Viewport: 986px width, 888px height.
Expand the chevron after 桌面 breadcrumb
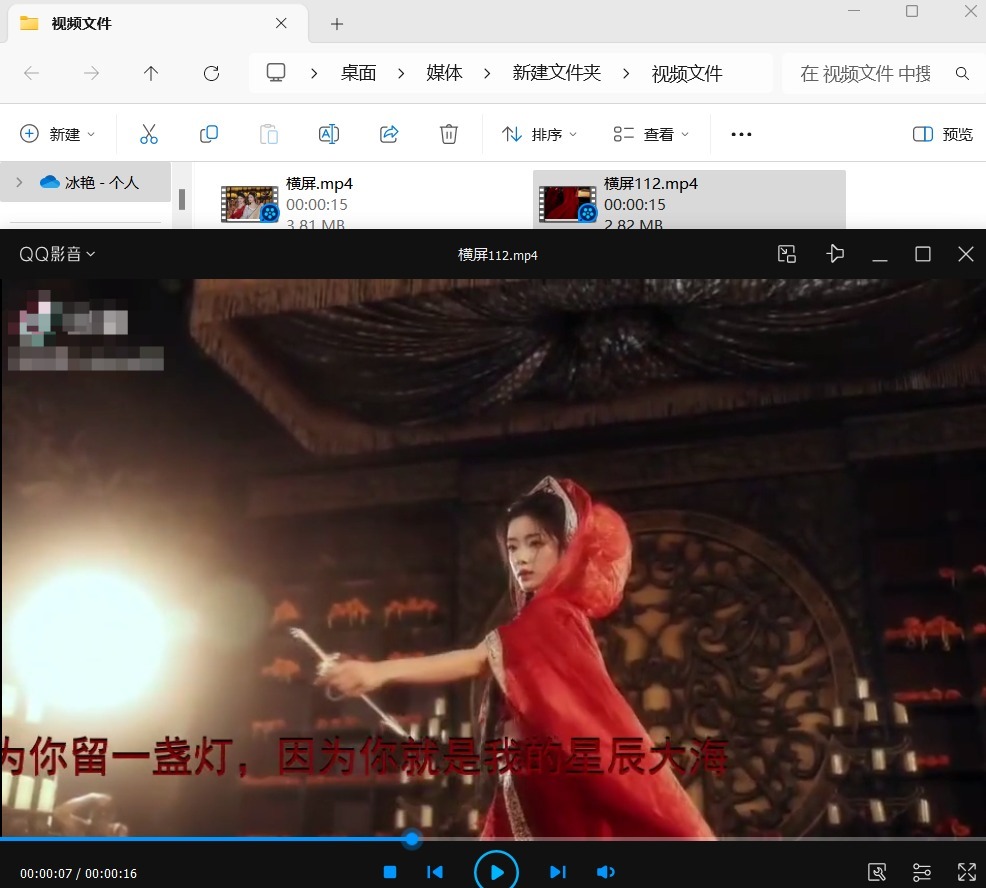[x=401, y=74]
